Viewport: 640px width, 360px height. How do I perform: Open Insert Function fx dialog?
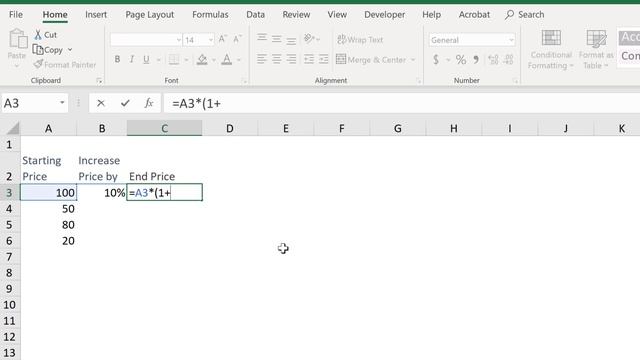click(x=149, y=103)
